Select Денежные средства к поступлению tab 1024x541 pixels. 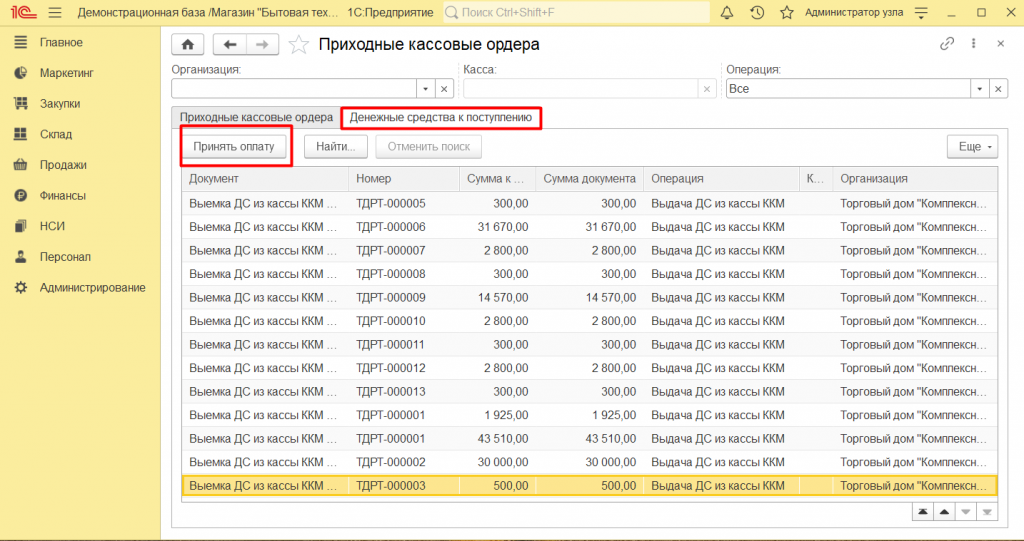[440, 118]
